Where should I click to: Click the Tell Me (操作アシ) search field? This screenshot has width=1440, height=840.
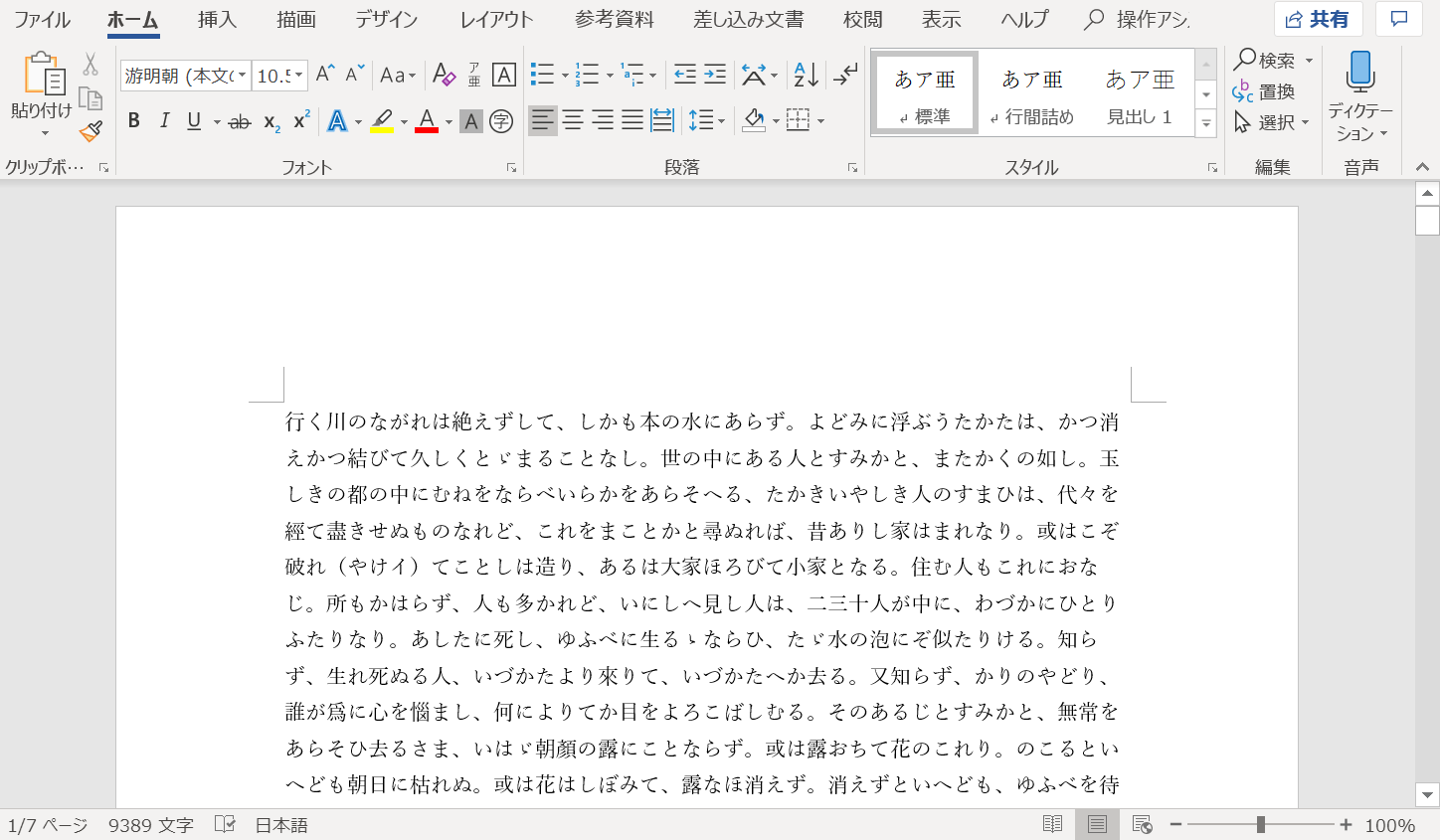coord(1138,19)
